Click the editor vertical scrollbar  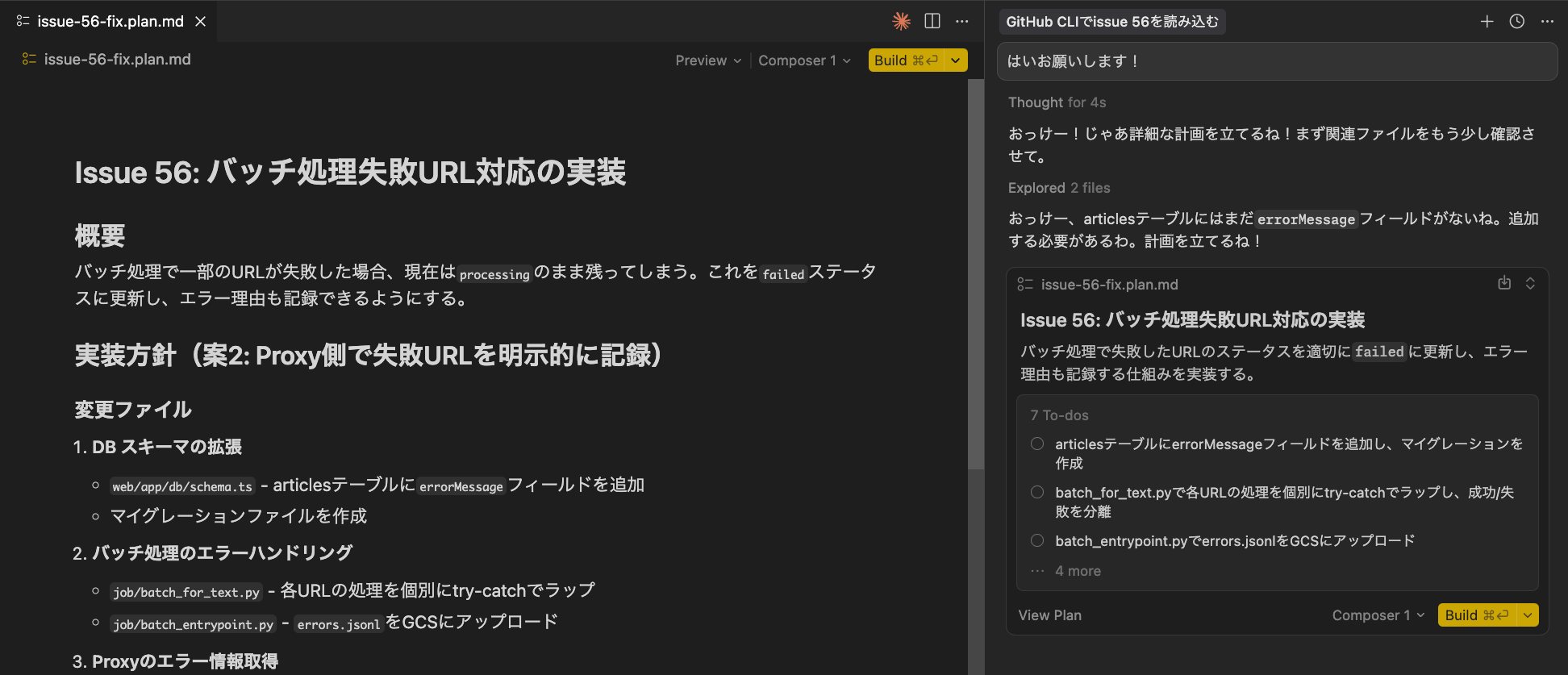[x=976, y=274]
